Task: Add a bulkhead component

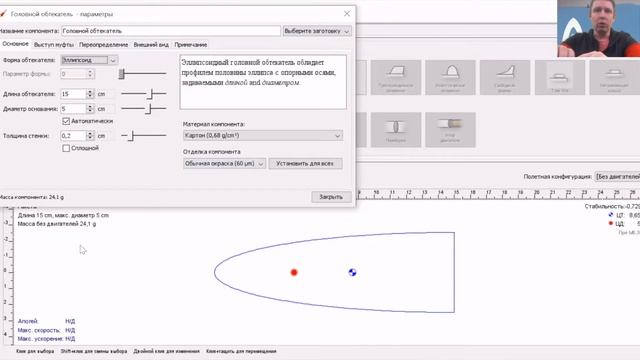Action: click(x=396, y=130)
